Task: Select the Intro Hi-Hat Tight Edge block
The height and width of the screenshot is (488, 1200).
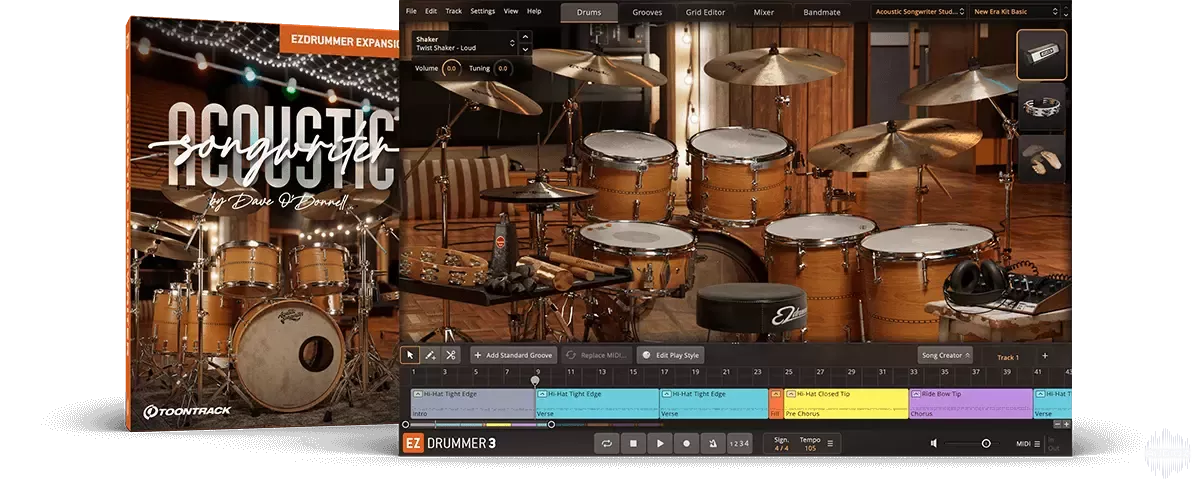Action: (x=472, y=403)
